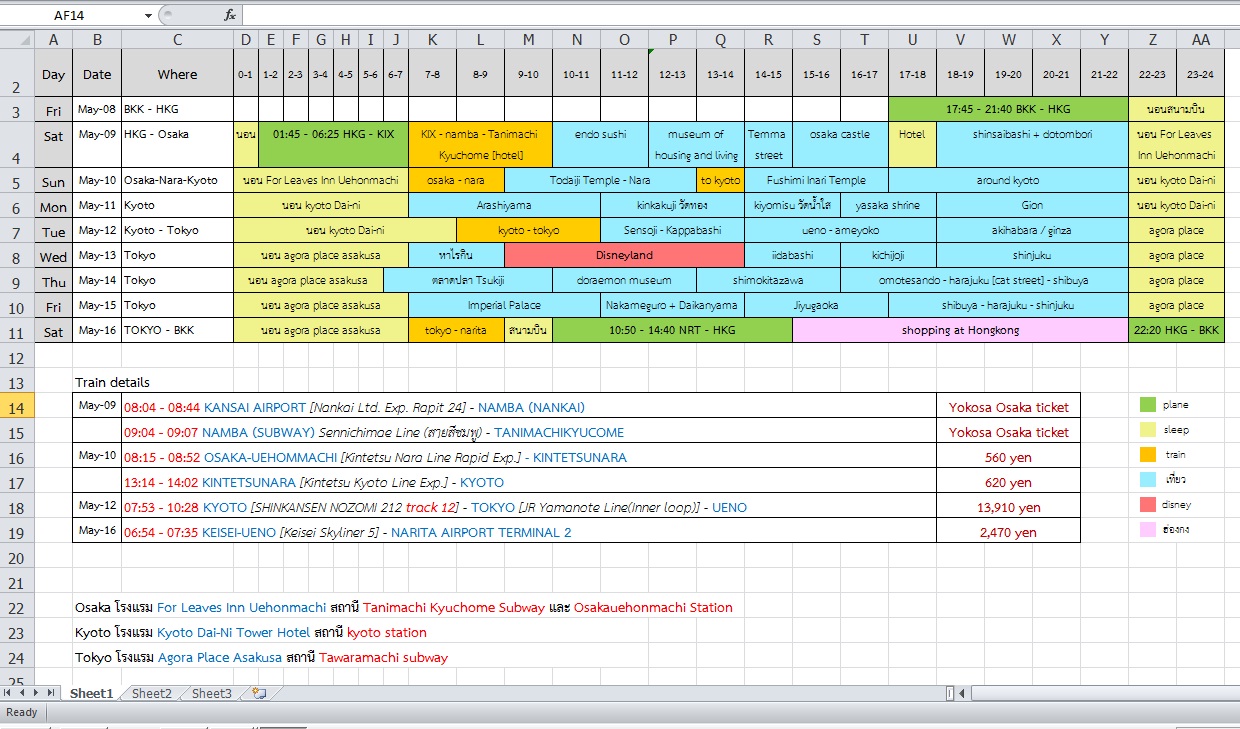
Task: Click the 'May-13' date cell
Action: click(97, 255)
